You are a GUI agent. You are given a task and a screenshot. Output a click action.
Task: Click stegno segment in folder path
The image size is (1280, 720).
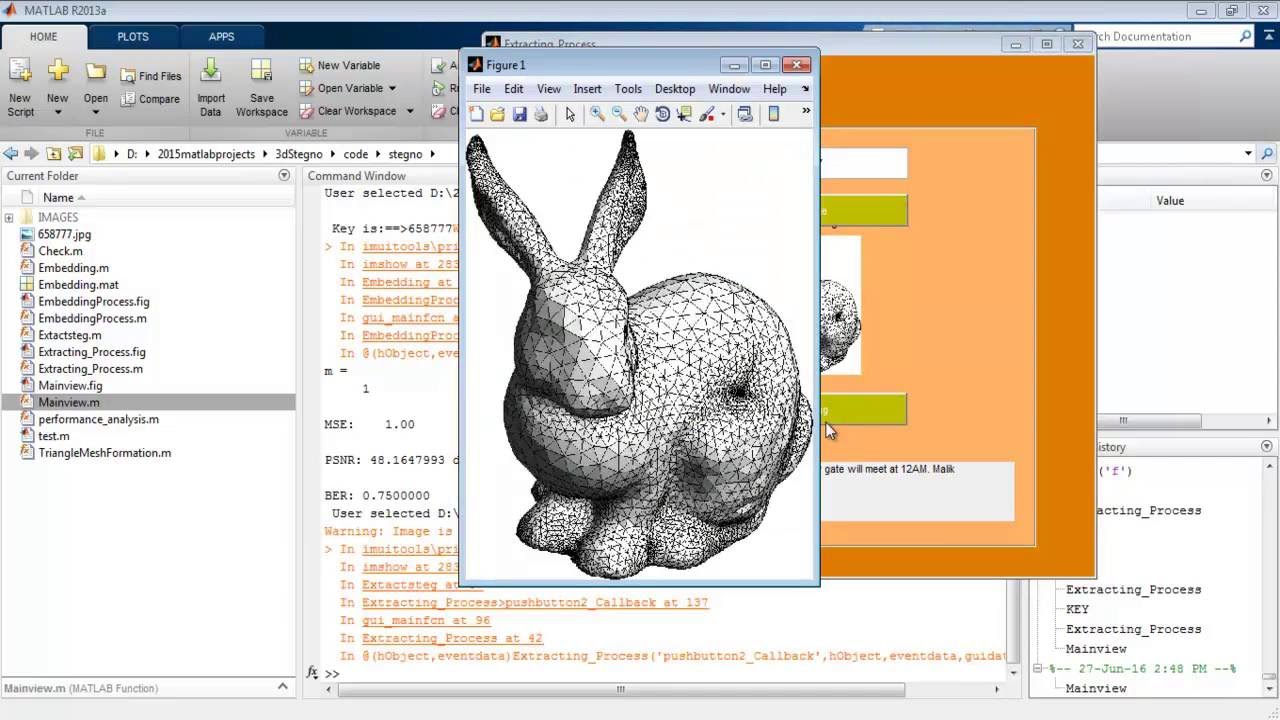pyautogui.click(x=405, y=154)
